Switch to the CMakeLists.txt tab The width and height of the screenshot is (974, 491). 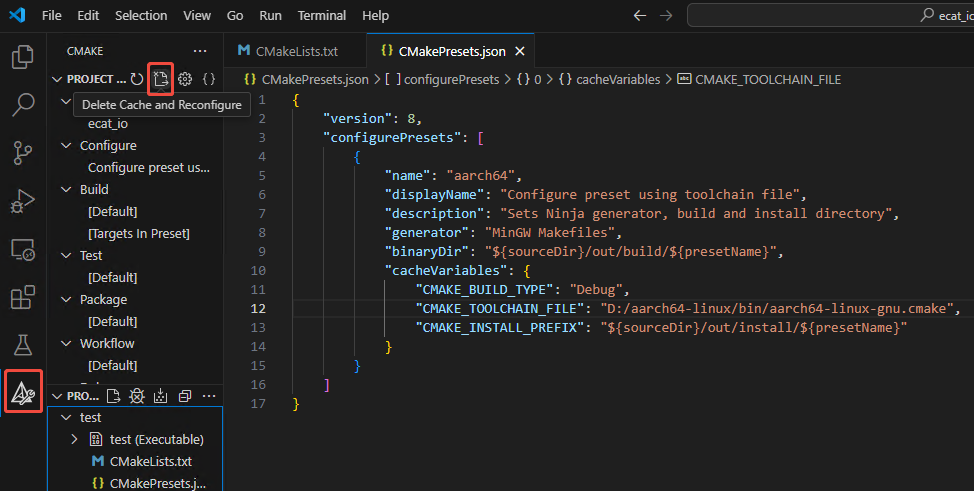[295, 51]
